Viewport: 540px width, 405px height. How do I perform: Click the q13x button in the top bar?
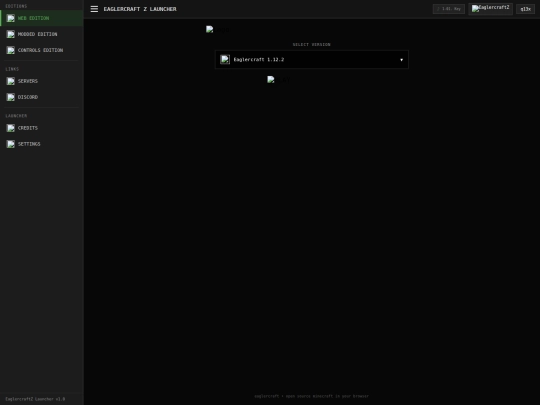(526, 9)
